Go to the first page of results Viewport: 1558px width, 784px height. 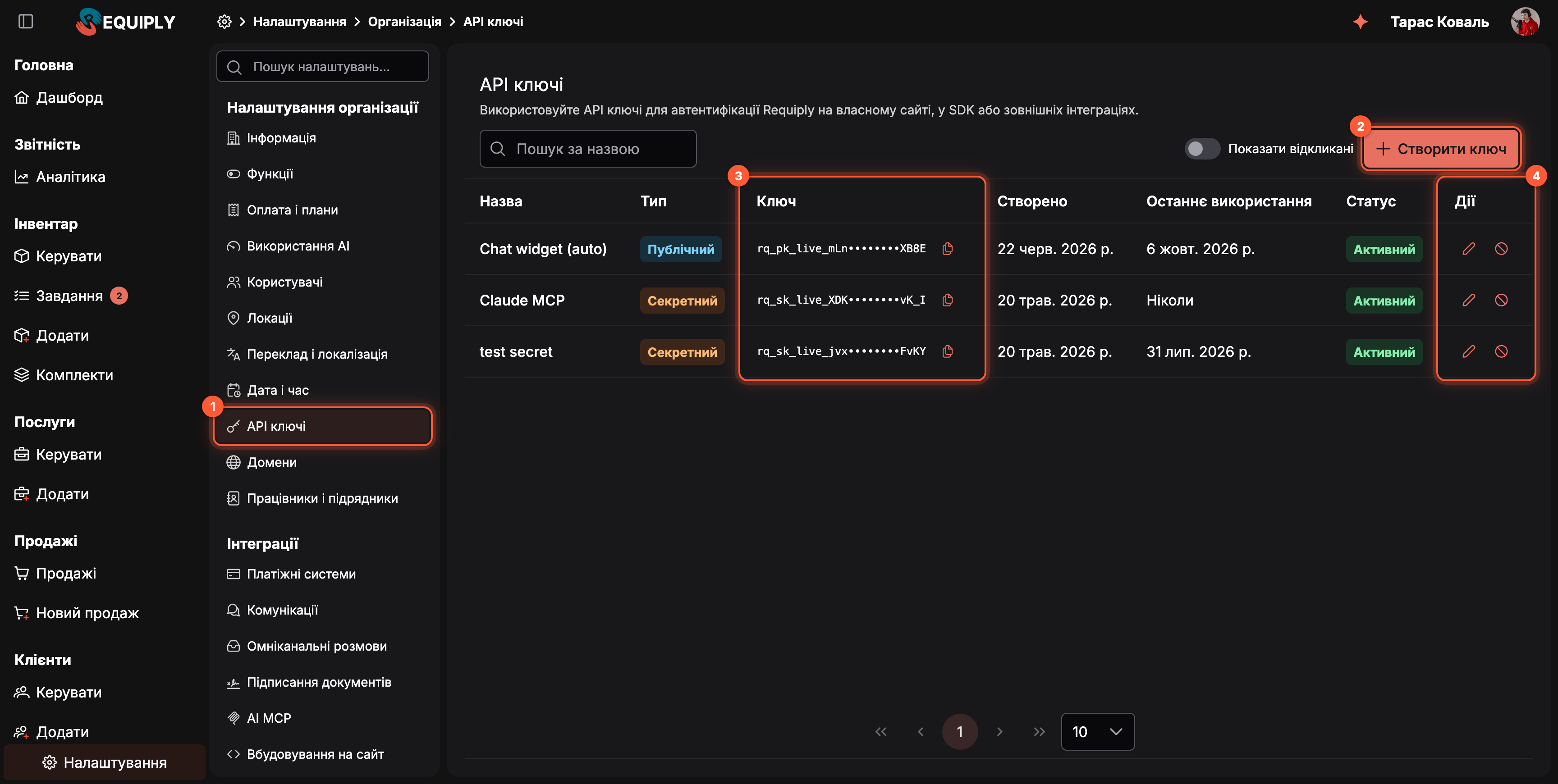(880, 732)
